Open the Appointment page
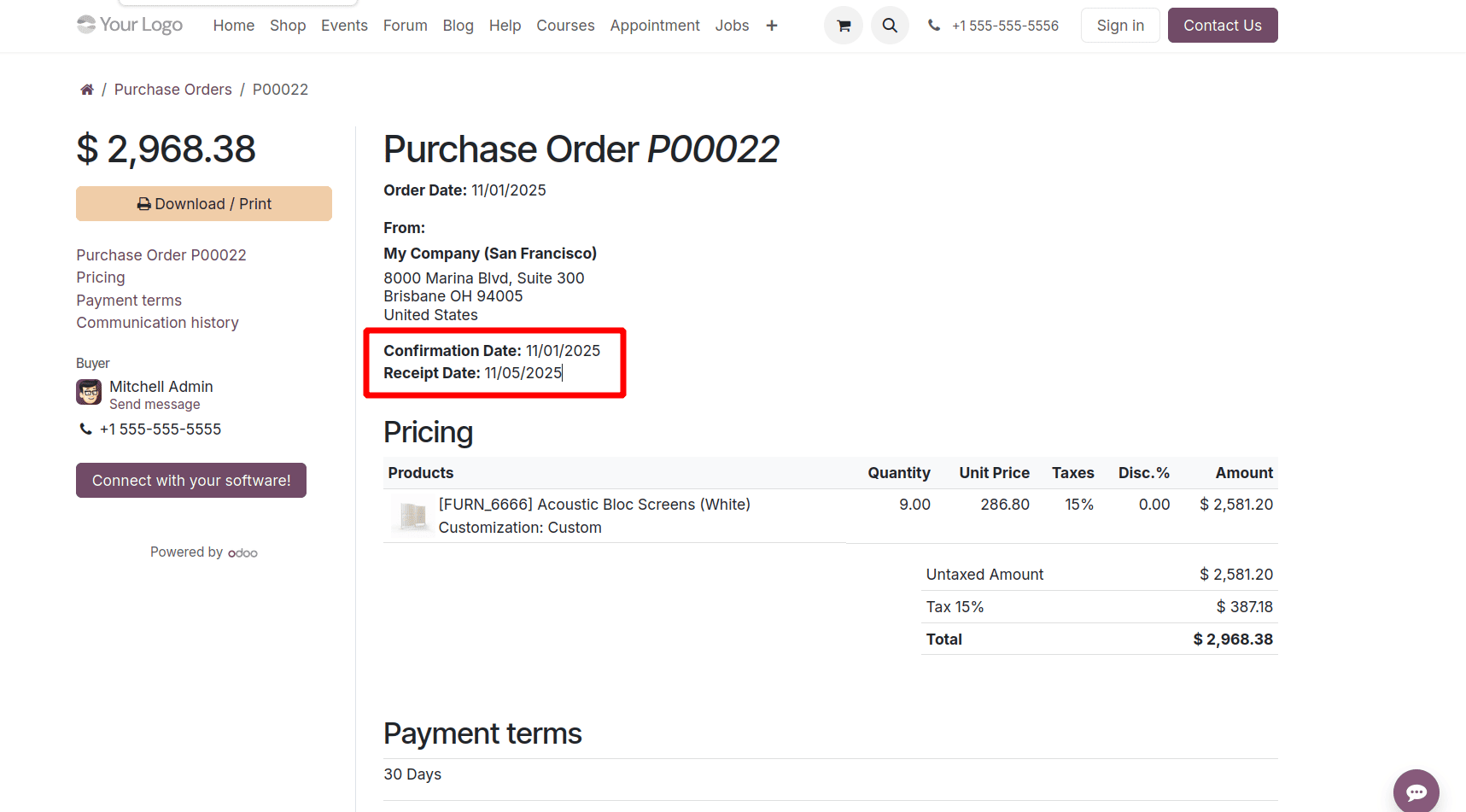The image size is (1466, 812). click(x=655, y=25)
